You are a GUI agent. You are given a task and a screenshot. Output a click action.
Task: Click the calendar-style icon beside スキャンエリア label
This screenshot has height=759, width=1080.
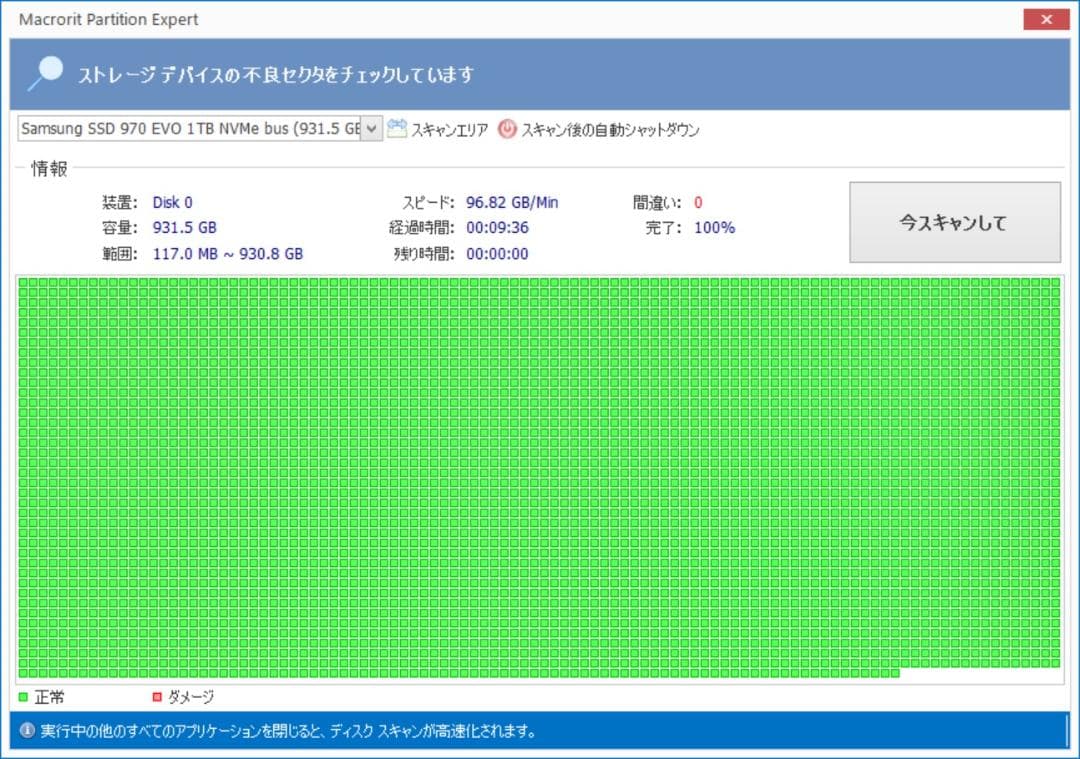(397, 128)
